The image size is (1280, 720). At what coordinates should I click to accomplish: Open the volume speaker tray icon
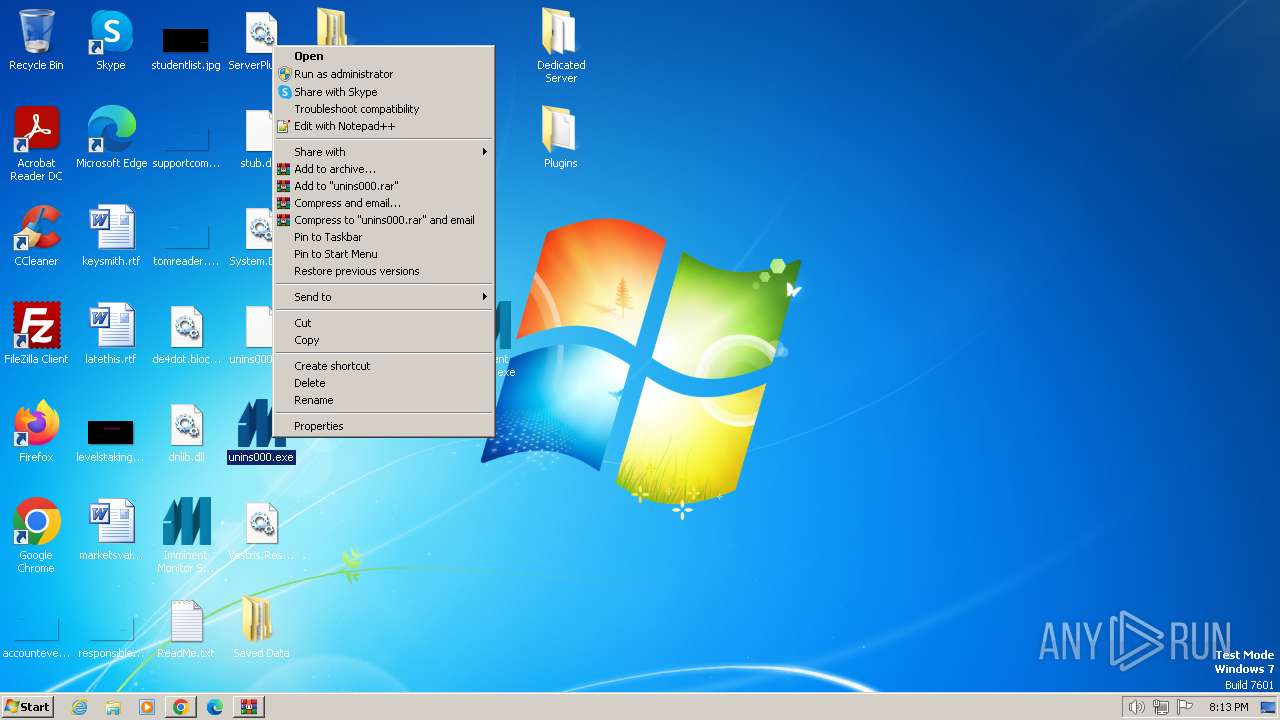pyautogui.click(x=1137, y=707)
